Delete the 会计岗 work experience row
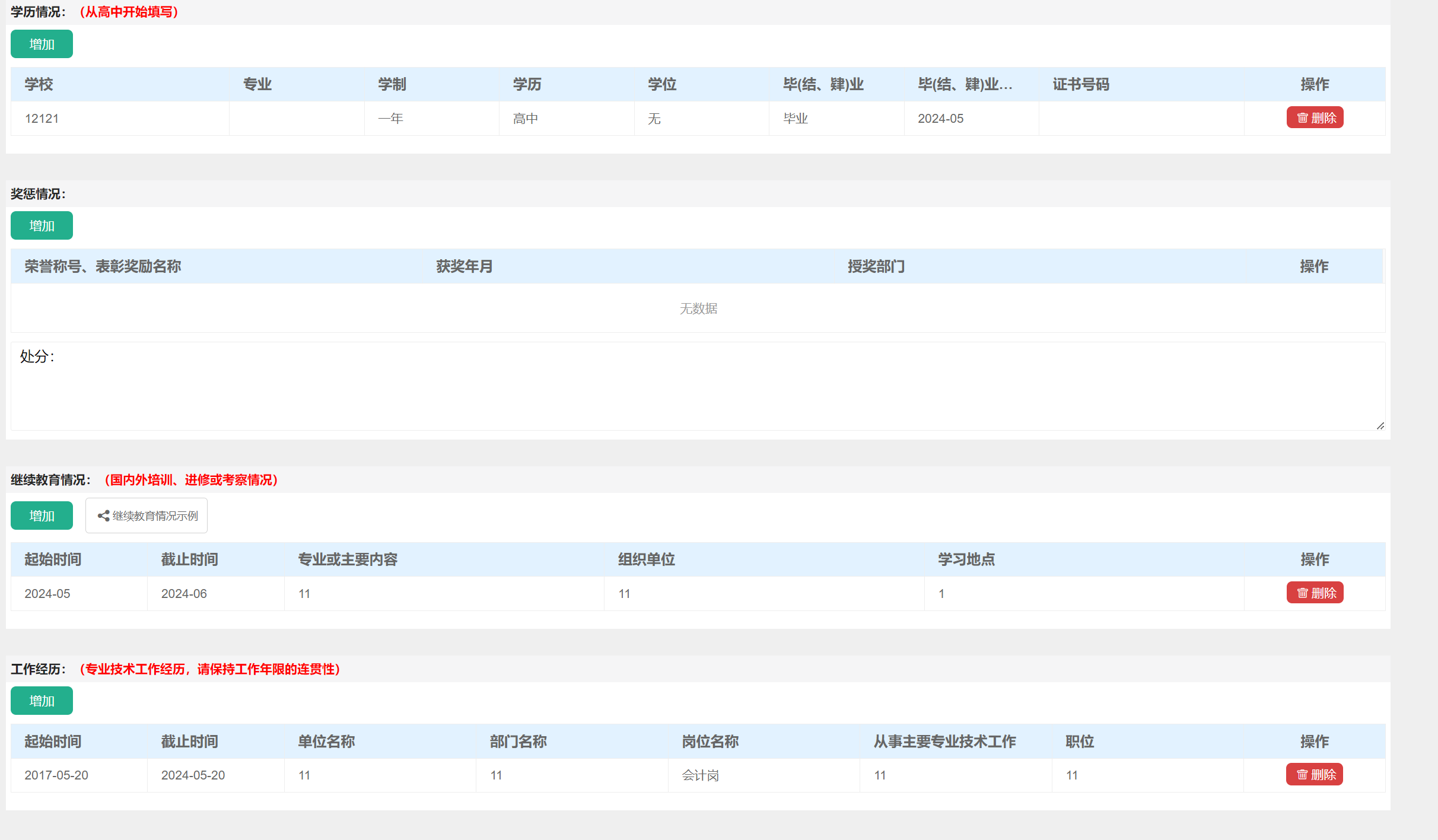 pos(1315,774)
